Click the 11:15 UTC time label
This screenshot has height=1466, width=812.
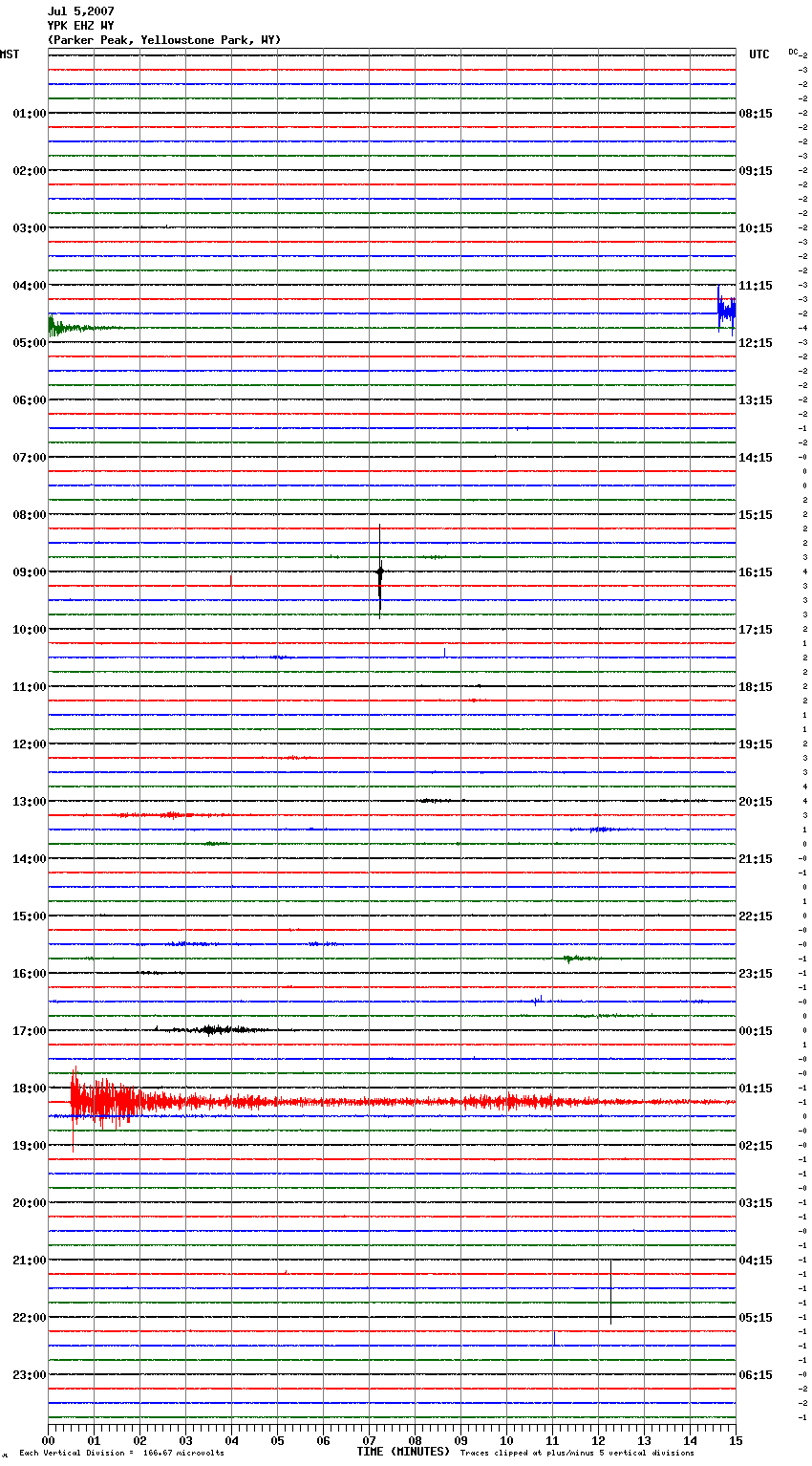[756, 286]
